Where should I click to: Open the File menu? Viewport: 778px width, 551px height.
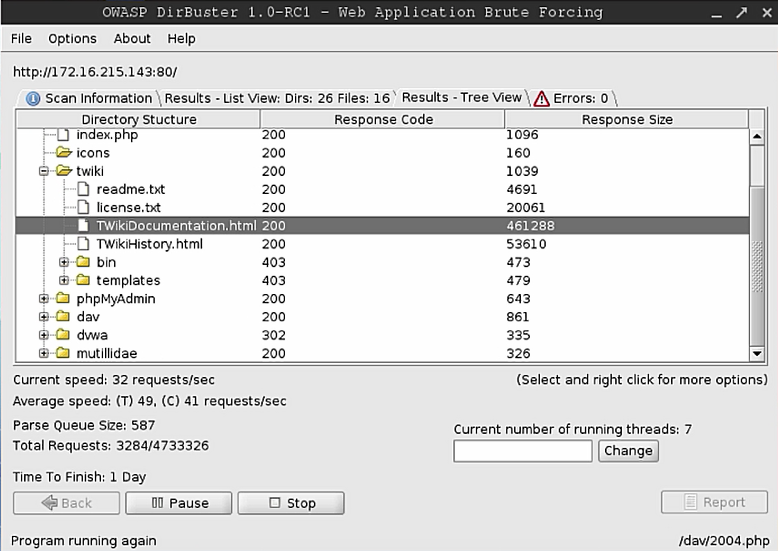[x=21, y=38]
